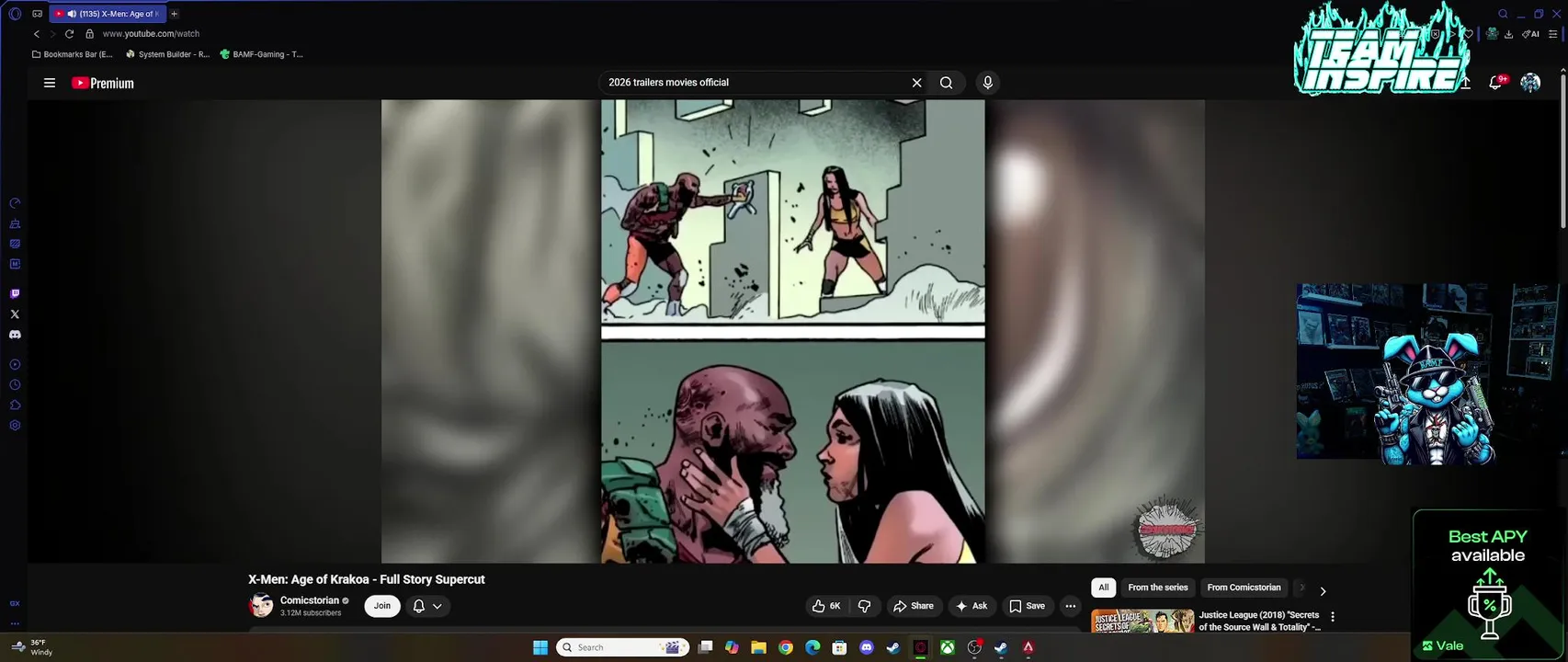This screenshot has width=1568, height=662.
Task: Share the X-Men Age of Krakoa video
Action: [x=914, y=606]
